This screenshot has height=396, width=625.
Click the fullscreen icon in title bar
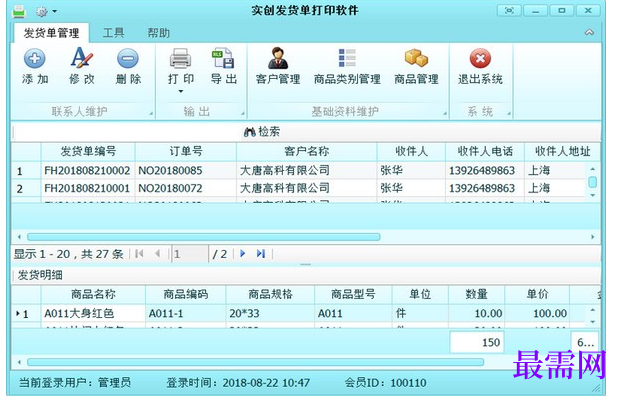pos(509,11)
